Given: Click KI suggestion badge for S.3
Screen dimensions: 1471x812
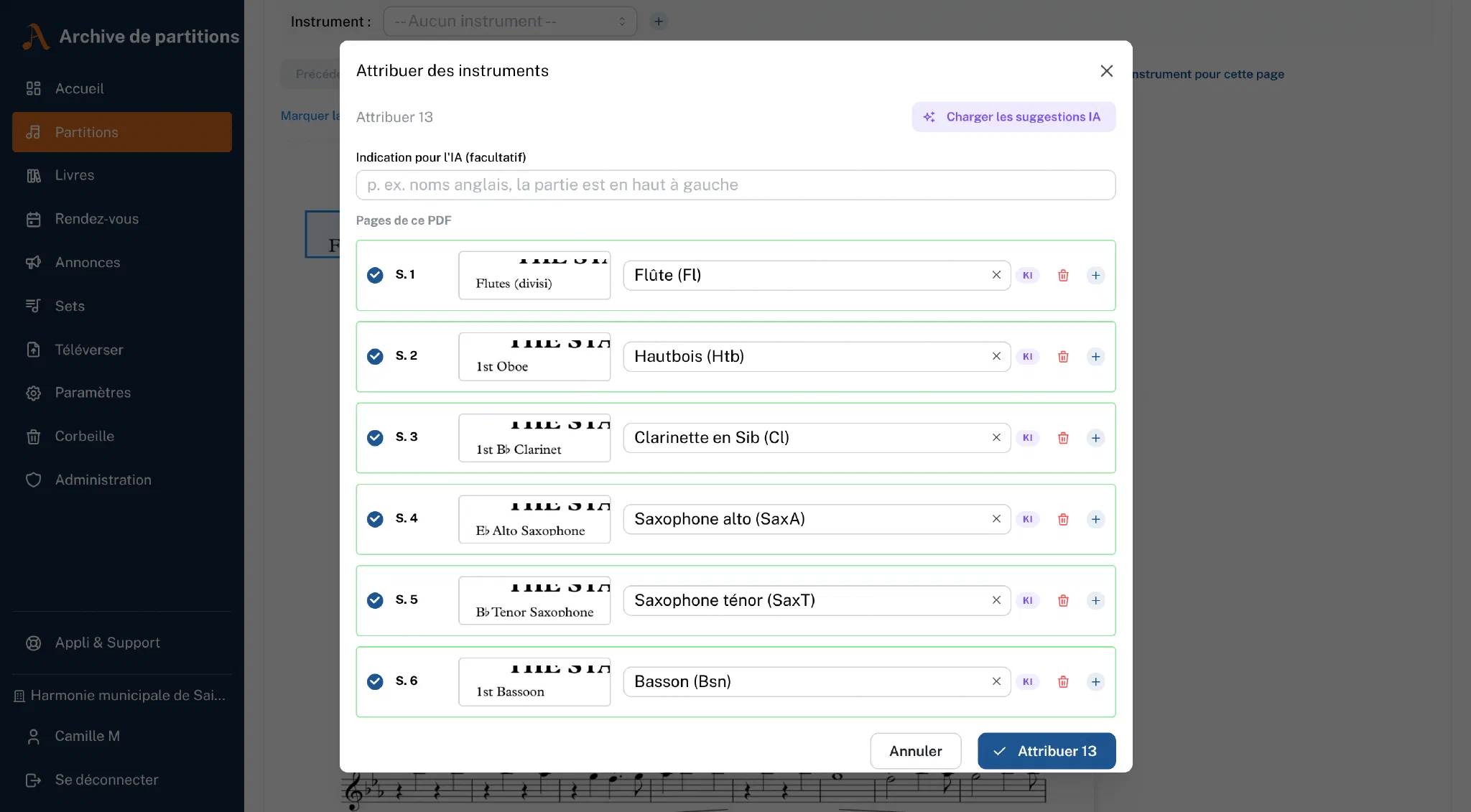Looking at the screenshot, I should (x=1028, y=438).
